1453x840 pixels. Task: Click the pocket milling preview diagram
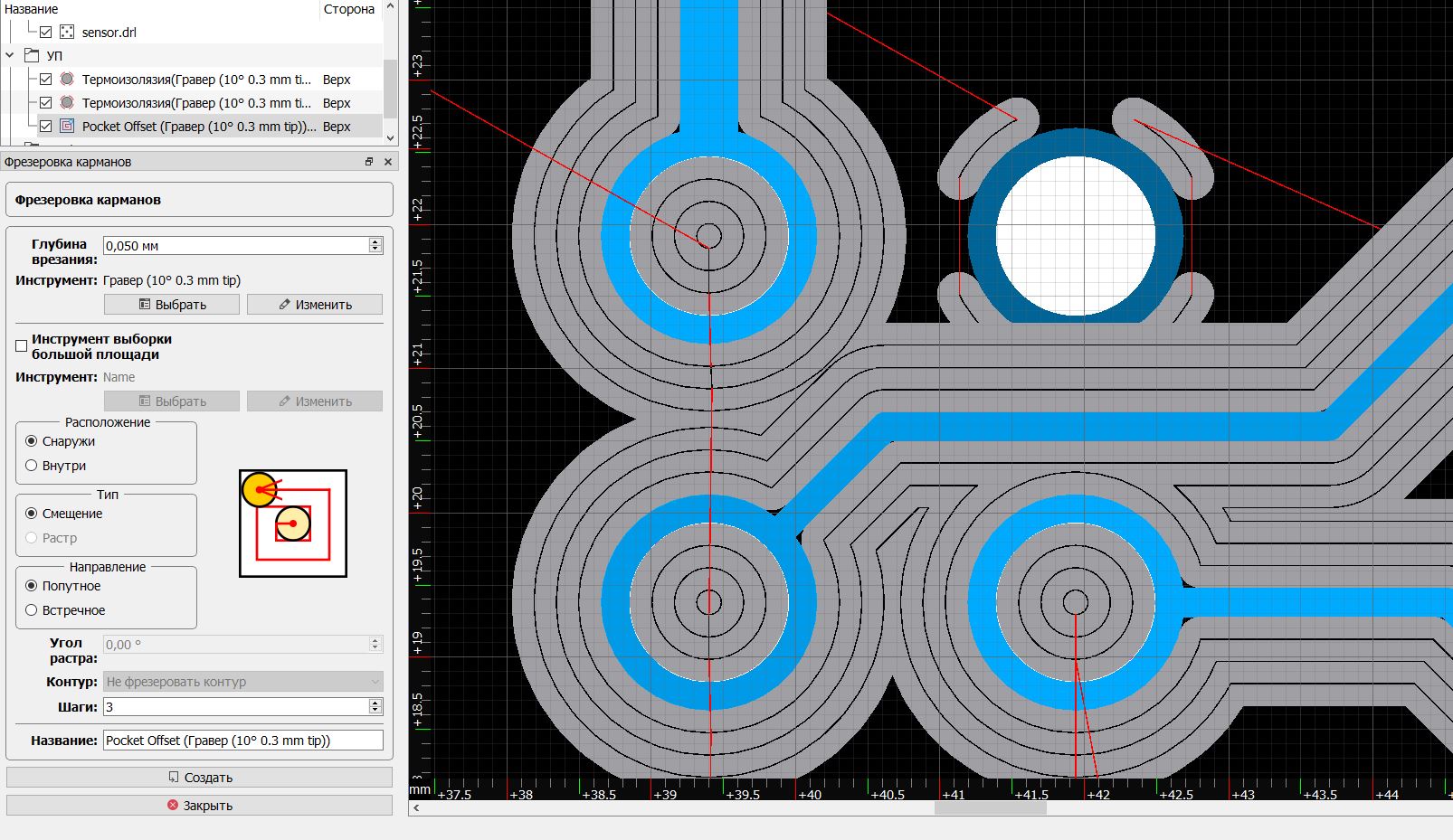[x=292, y=523]
